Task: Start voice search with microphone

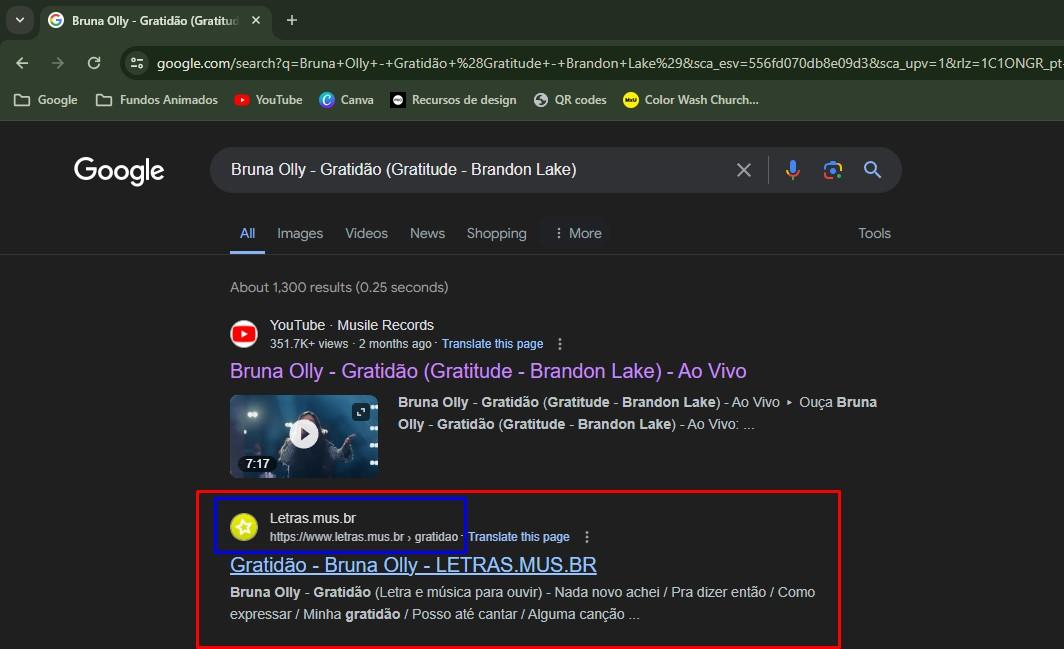Action: (x=793, y=170)
